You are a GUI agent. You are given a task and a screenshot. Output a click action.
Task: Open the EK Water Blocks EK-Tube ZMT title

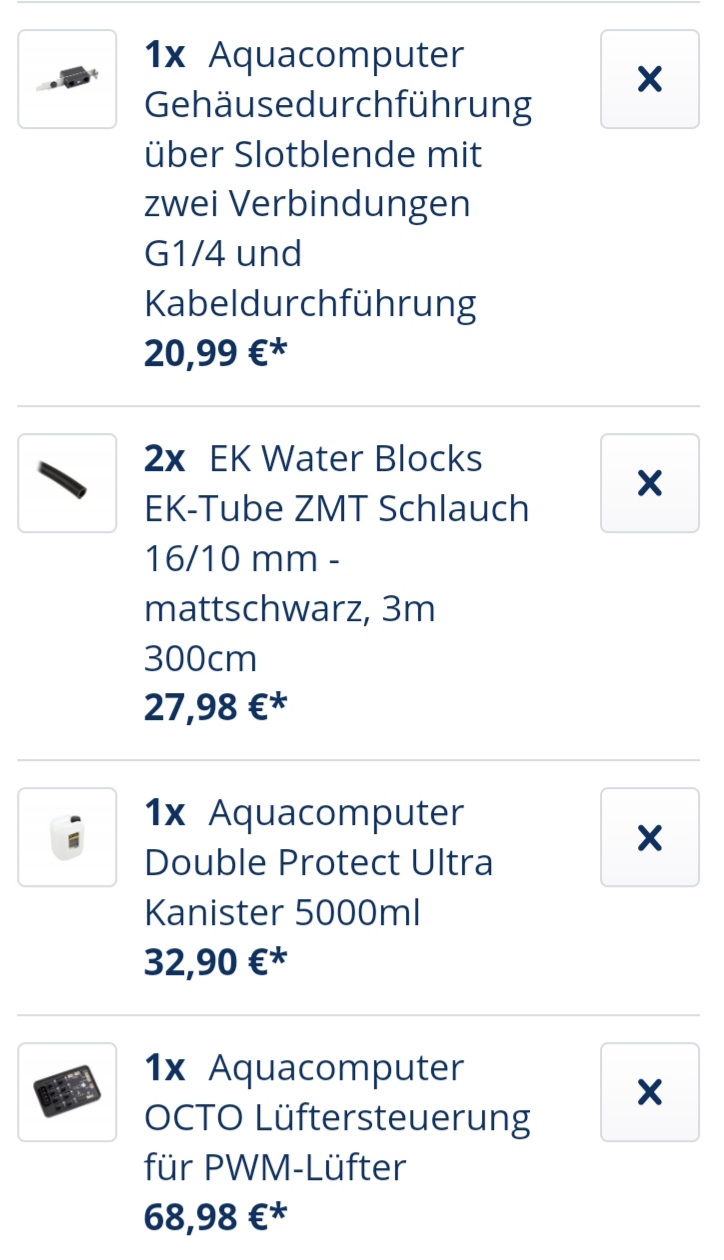tap(337, 558)
